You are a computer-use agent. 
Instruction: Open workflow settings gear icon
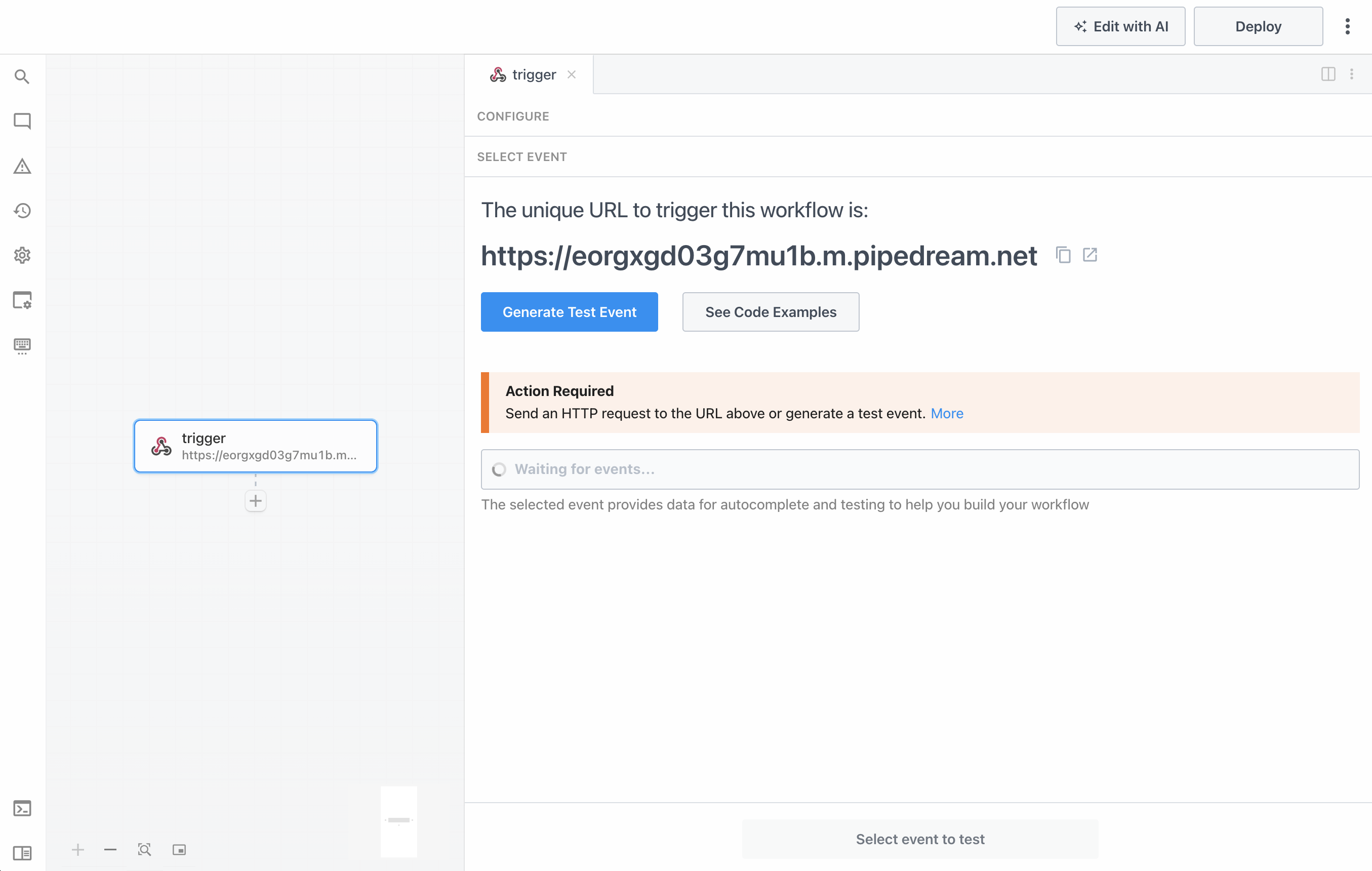[x=22, y=255]
